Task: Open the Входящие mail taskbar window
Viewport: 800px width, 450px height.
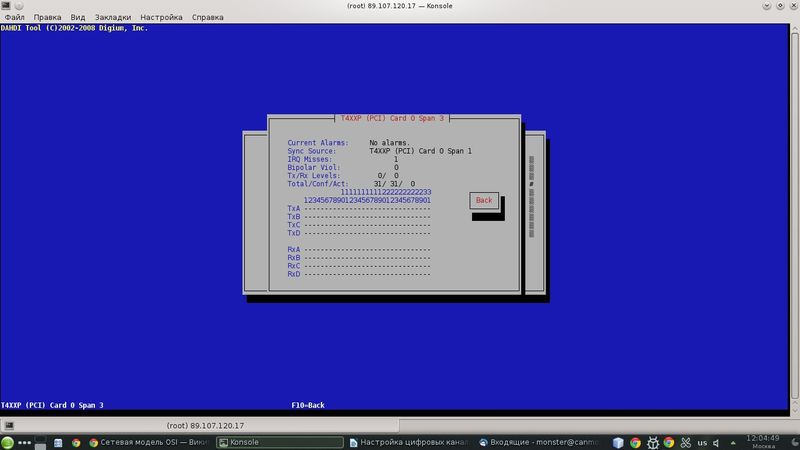Action: click(x=537, y=442)
